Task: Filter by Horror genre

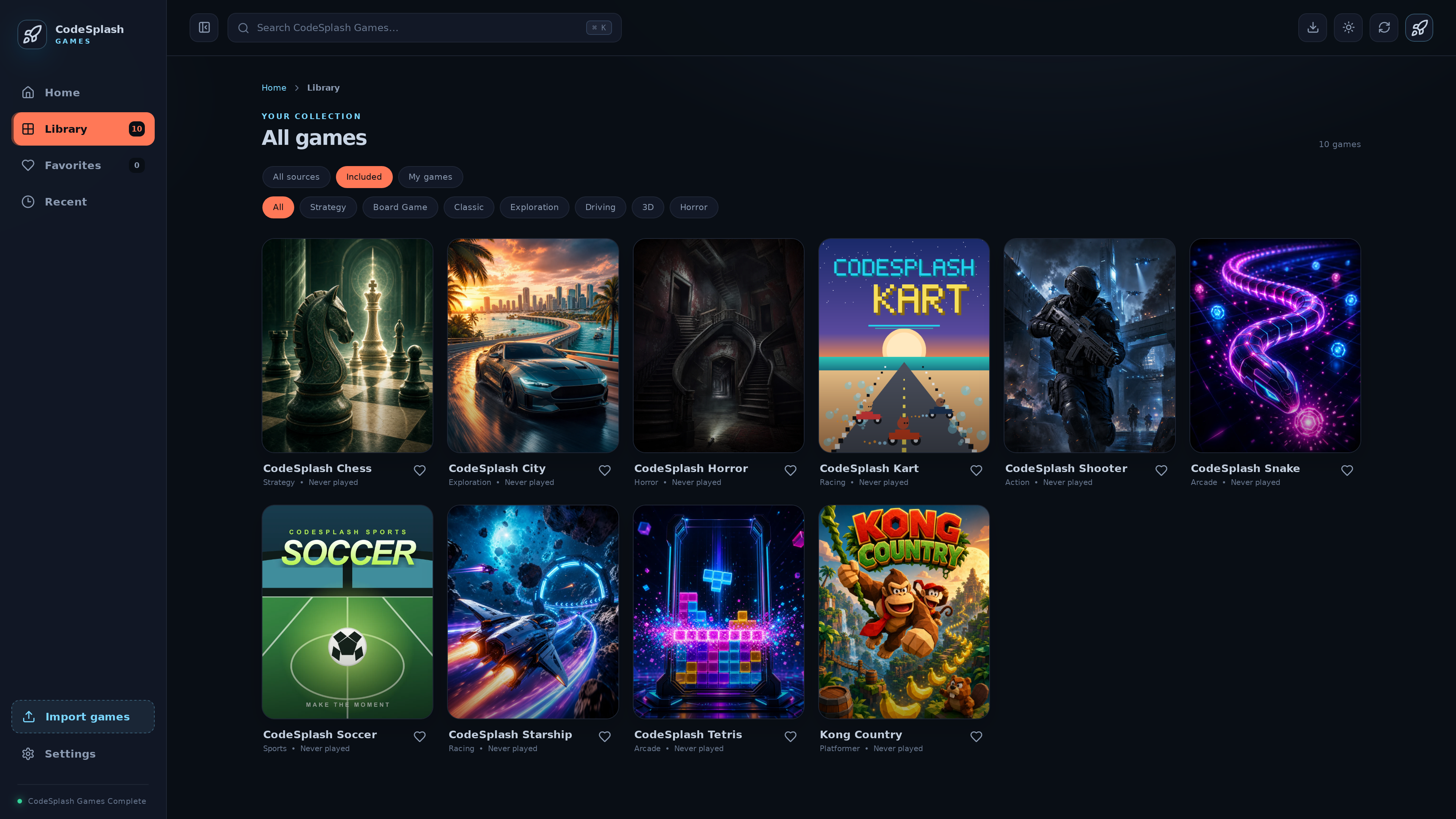Action: point(693,207)
